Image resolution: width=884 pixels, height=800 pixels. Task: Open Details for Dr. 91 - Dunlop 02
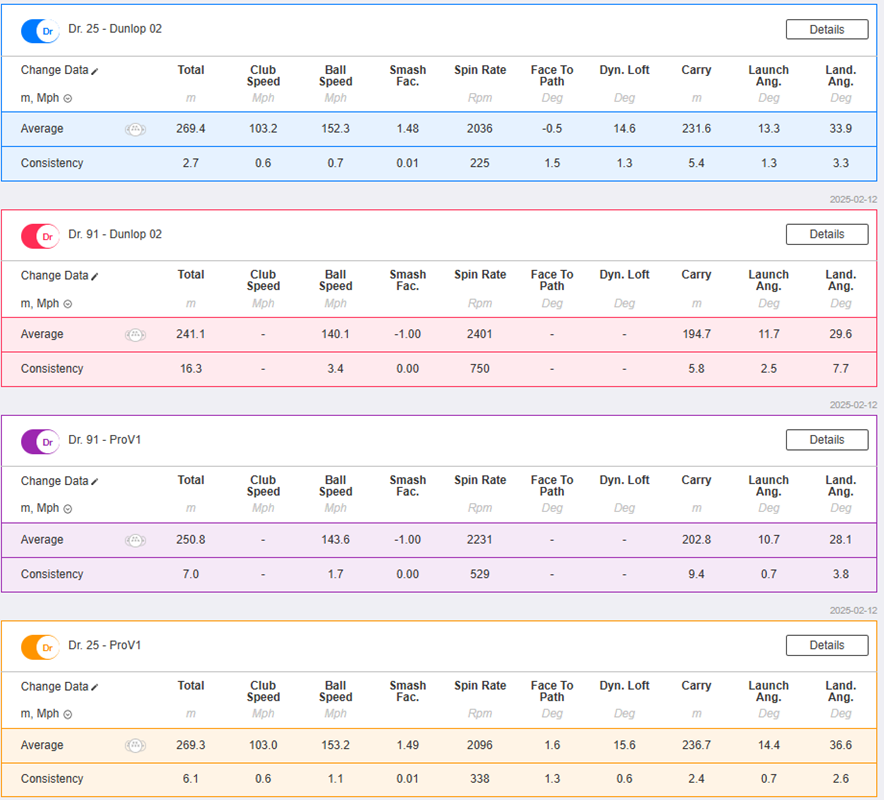[826, 235]
